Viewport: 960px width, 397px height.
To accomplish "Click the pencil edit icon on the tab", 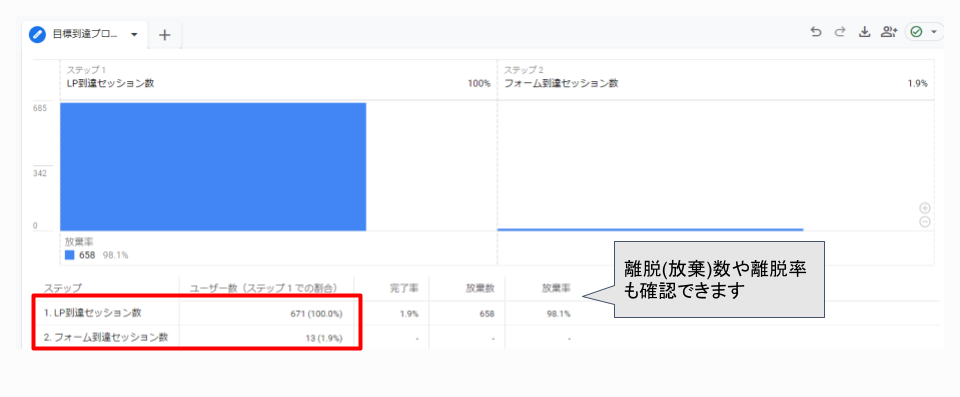I will tap(37, 34).
